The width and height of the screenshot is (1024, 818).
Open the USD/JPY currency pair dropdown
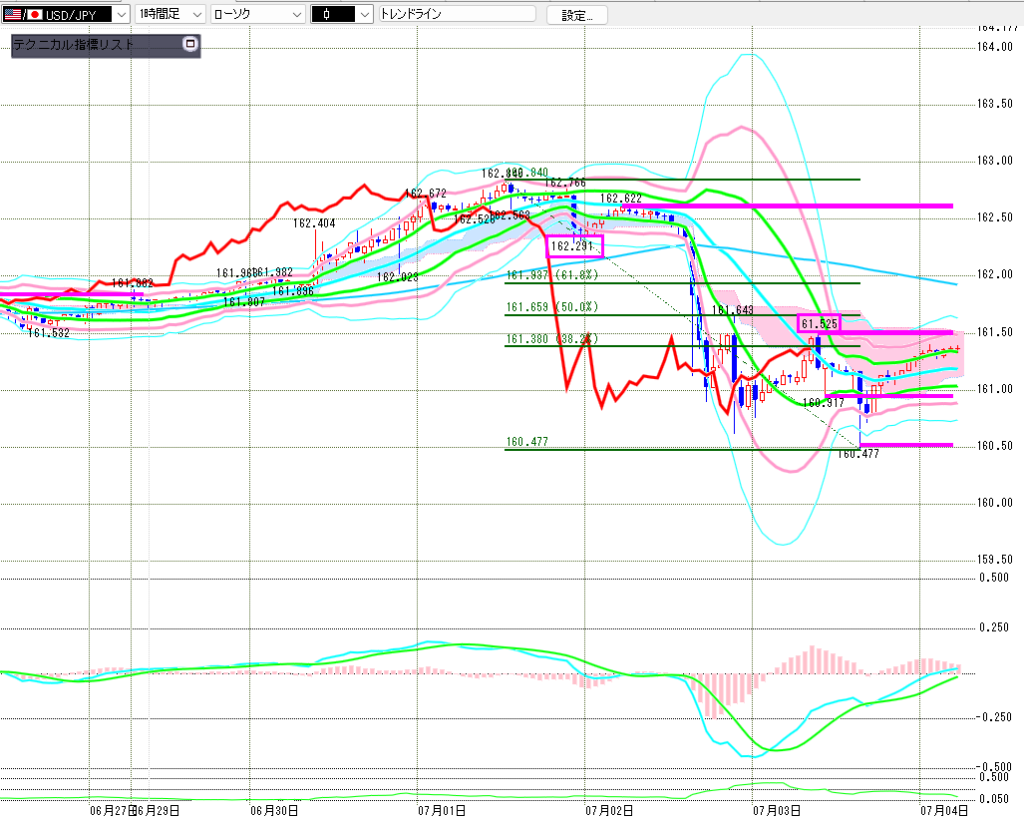point(121,14)
